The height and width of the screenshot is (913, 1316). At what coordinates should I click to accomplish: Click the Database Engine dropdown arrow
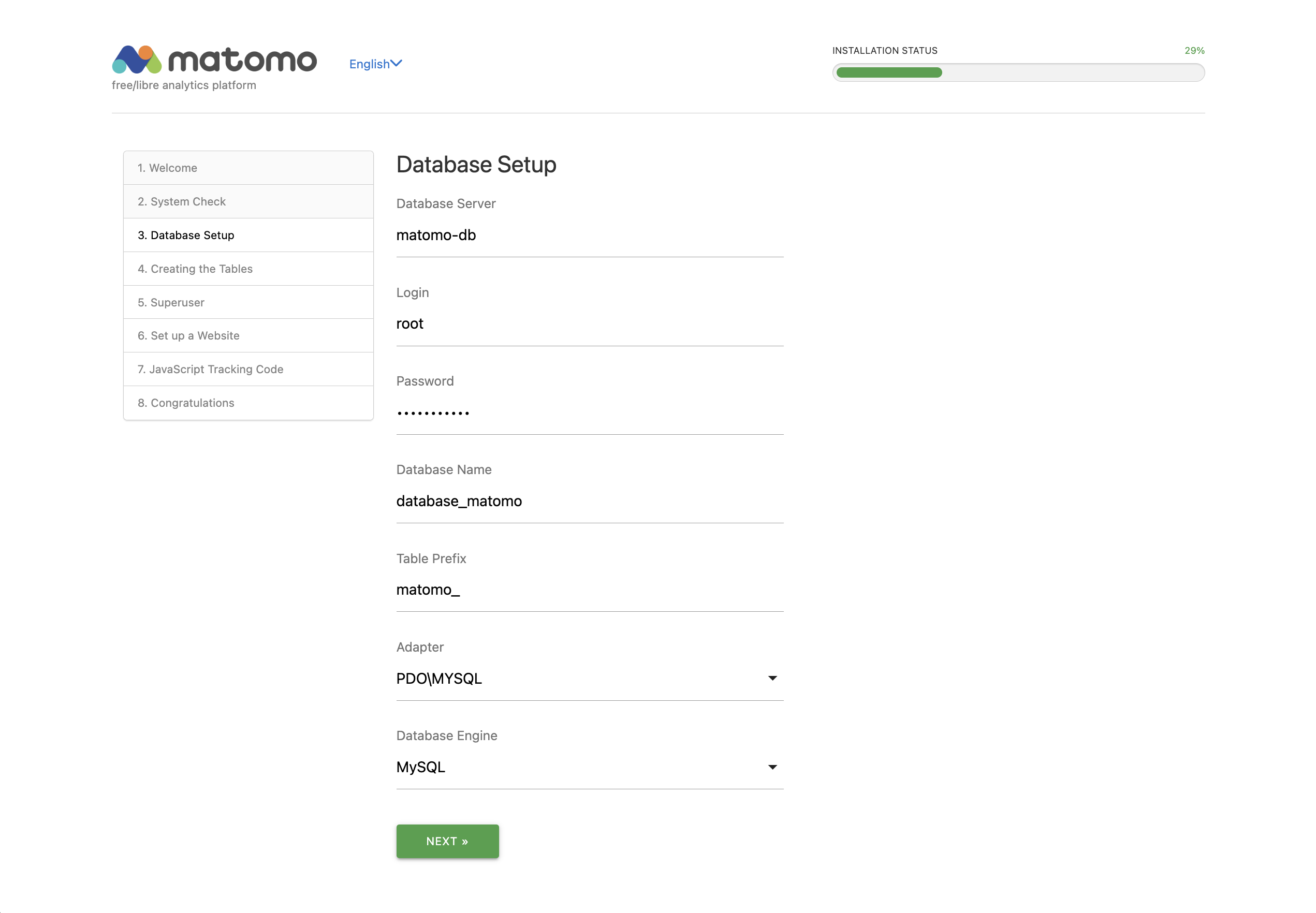(x=772, y=767)
